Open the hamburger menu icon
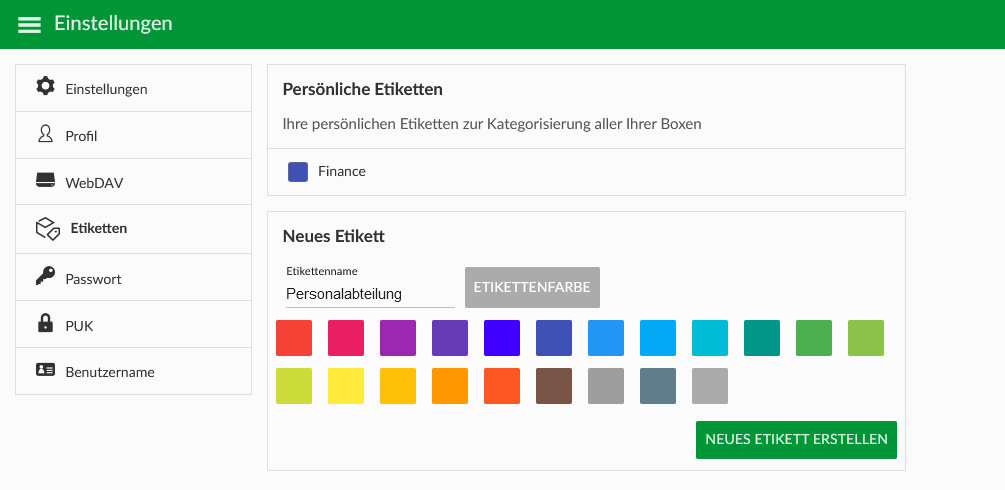The width and height of the screenshot is (1005, 490). click(x=29, y=24)
